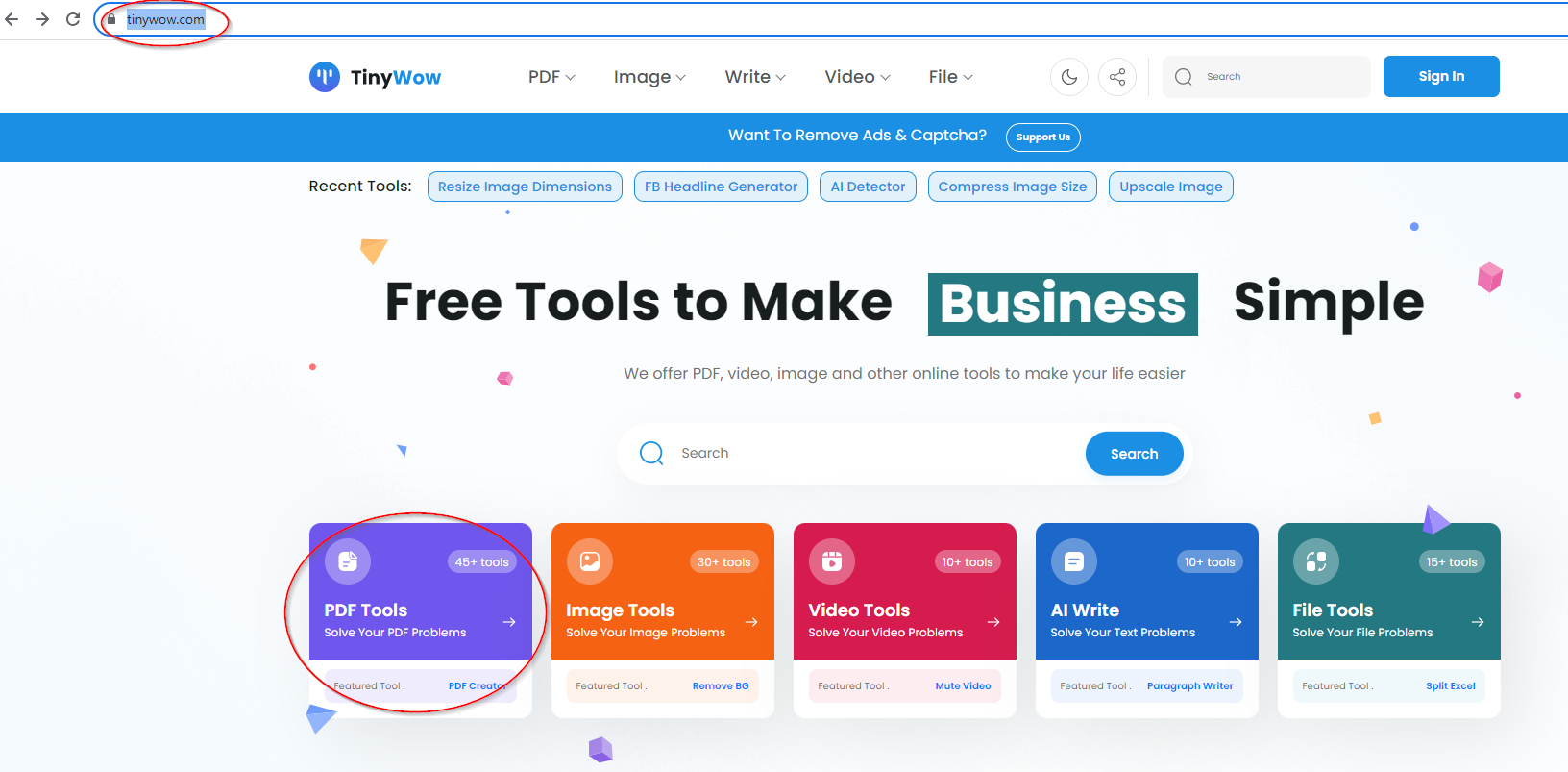
Task: Toggle dark mode with moon icon
Action: point(1069,77)
